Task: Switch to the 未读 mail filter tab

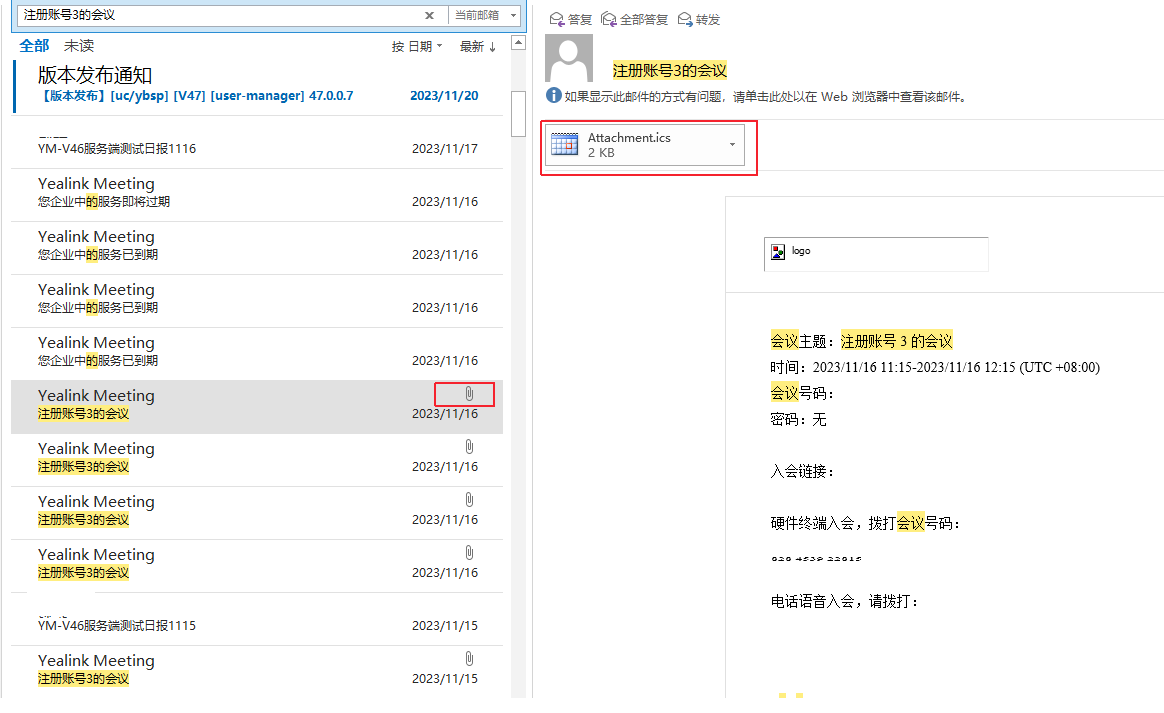Action: pyautogui.click(x=79, y=46)
